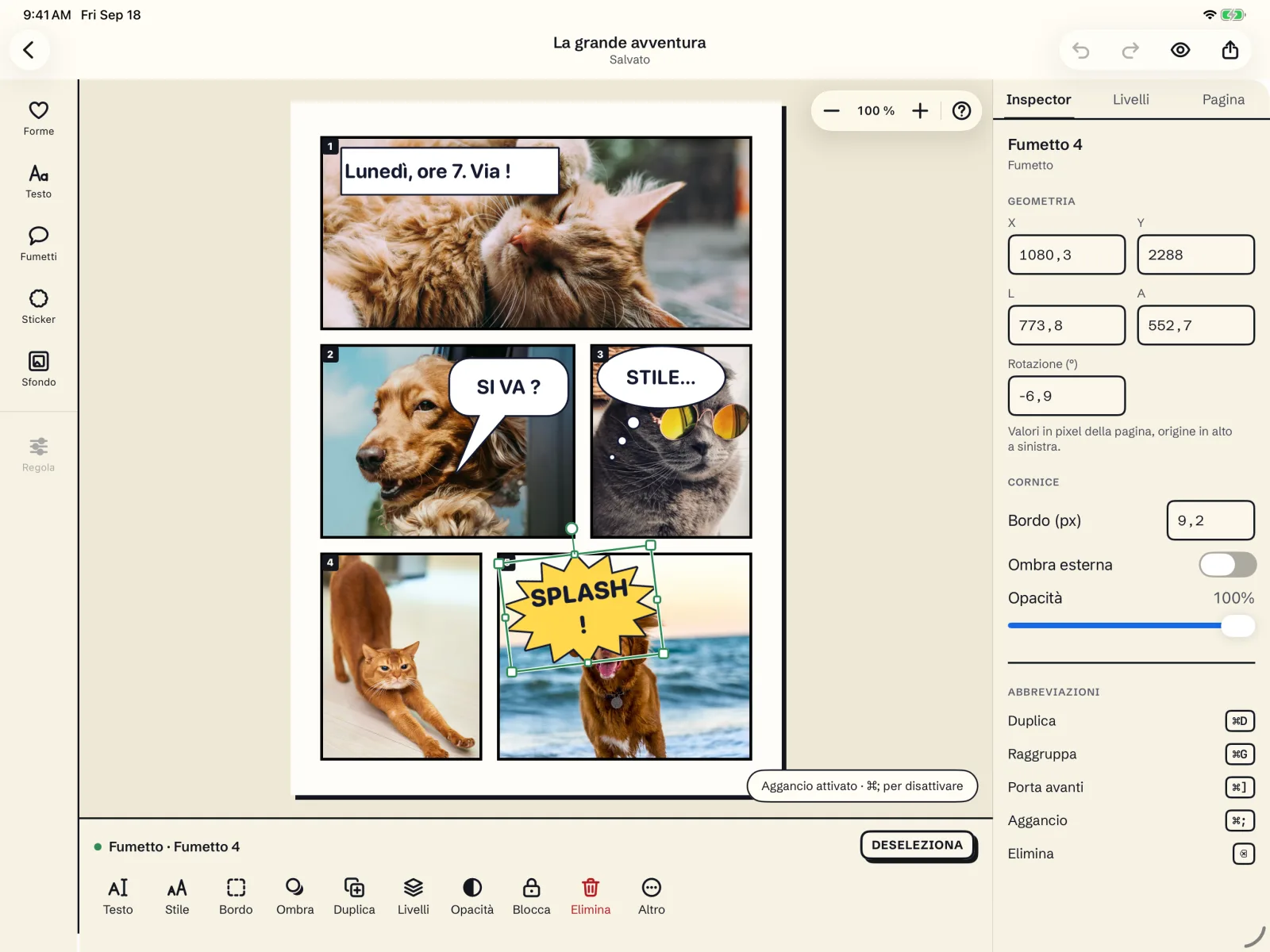Switch to the Livelli tab
The height and width of the screenshot is (952, 1270).
pyautogui.click(x=1130, y=100)
